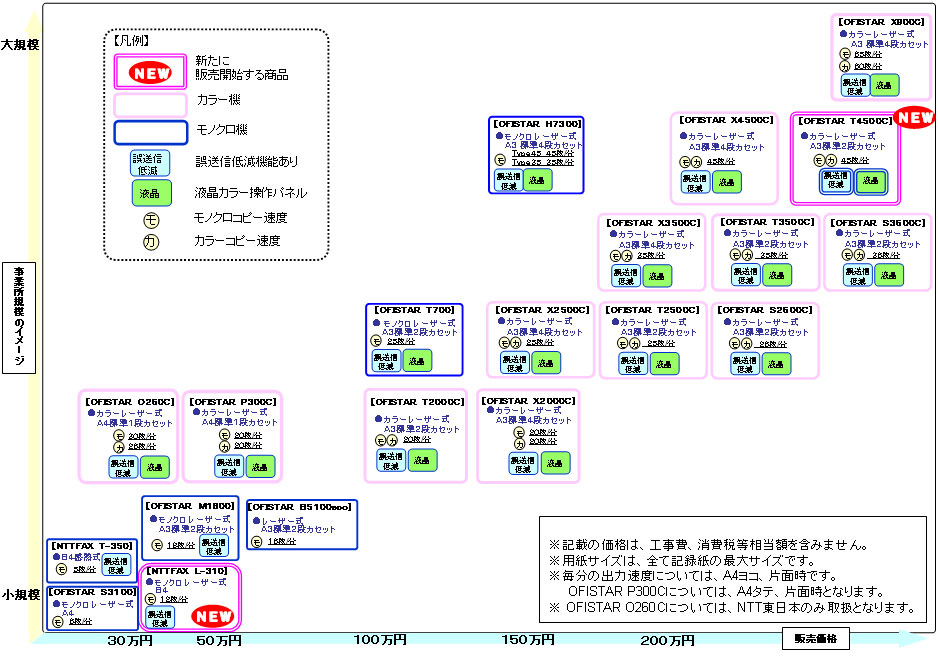Click the NEW badge in NTTFAX L-310 card
Image resolution: width=938 pixels, height=656 pixels.
[213, 616]
